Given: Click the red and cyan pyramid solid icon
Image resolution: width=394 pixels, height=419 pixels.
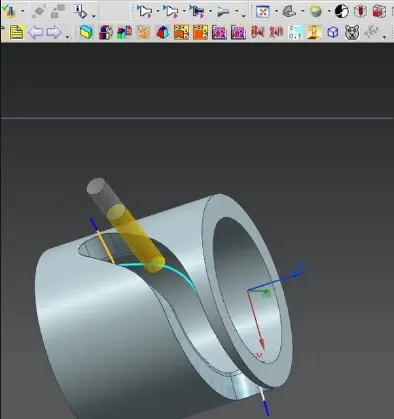Looking at the screenshot, I should tap(163, 33).
